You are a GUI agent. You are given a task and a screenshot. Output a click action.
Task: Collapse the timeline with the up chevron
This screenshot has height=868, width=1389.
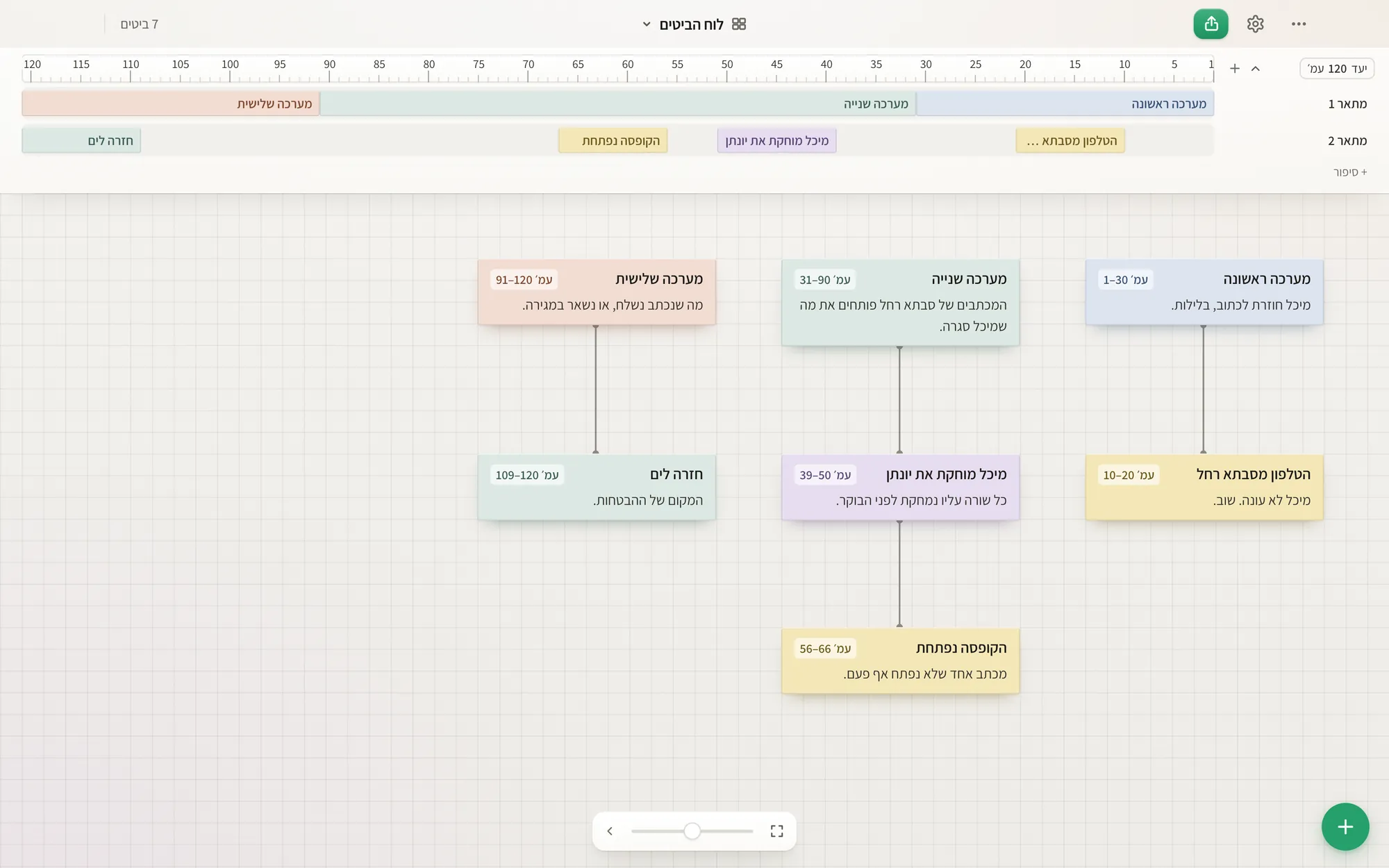tap(1256, 68)
